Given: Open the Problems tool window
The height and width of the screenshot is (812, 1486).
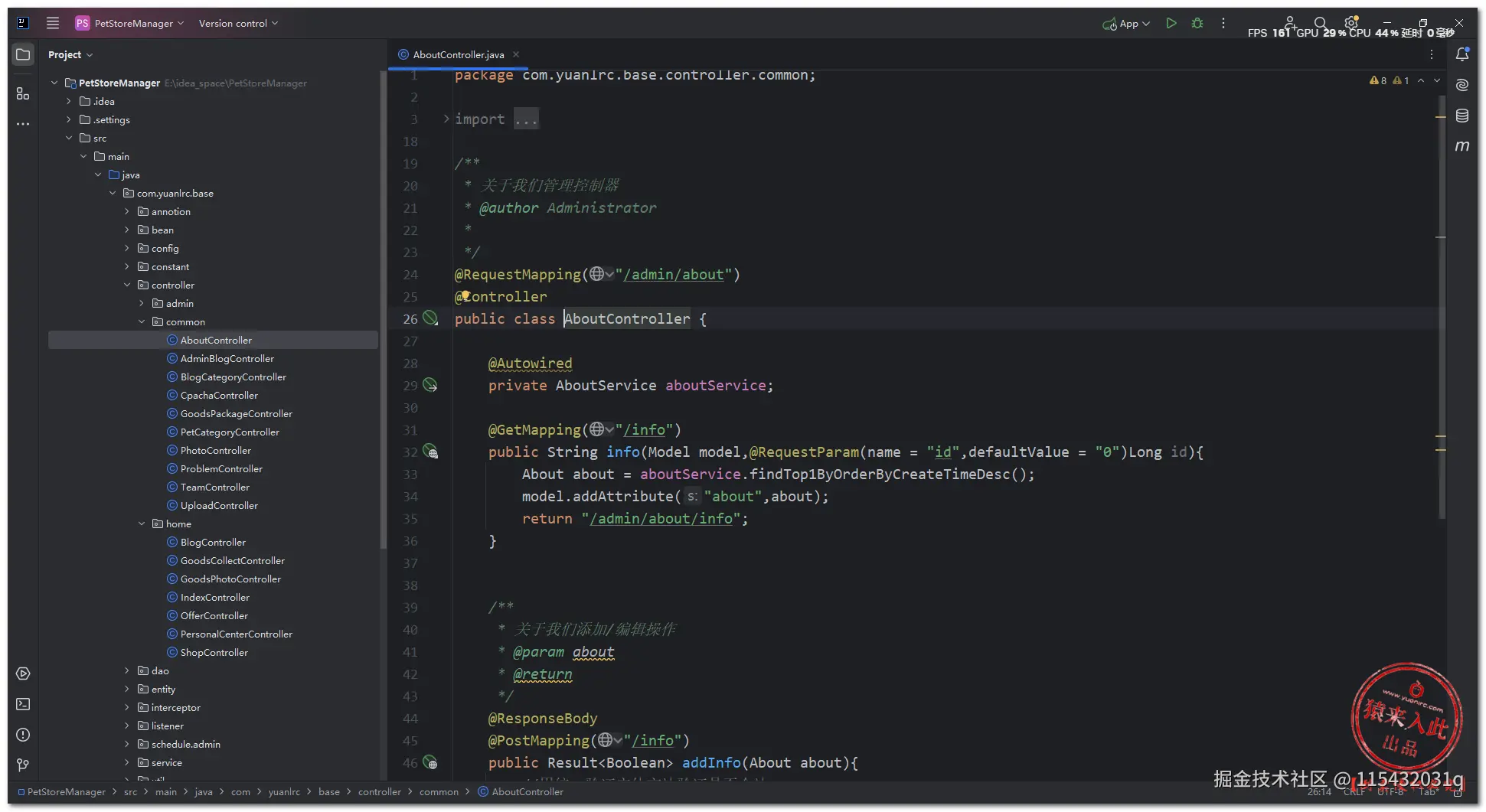Looking at the screenshot, I should (23, 735).
